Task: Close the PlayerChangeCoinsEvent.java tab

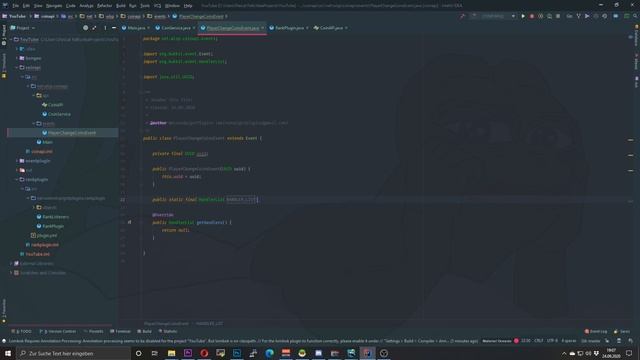Action: [x=262, y=28]
